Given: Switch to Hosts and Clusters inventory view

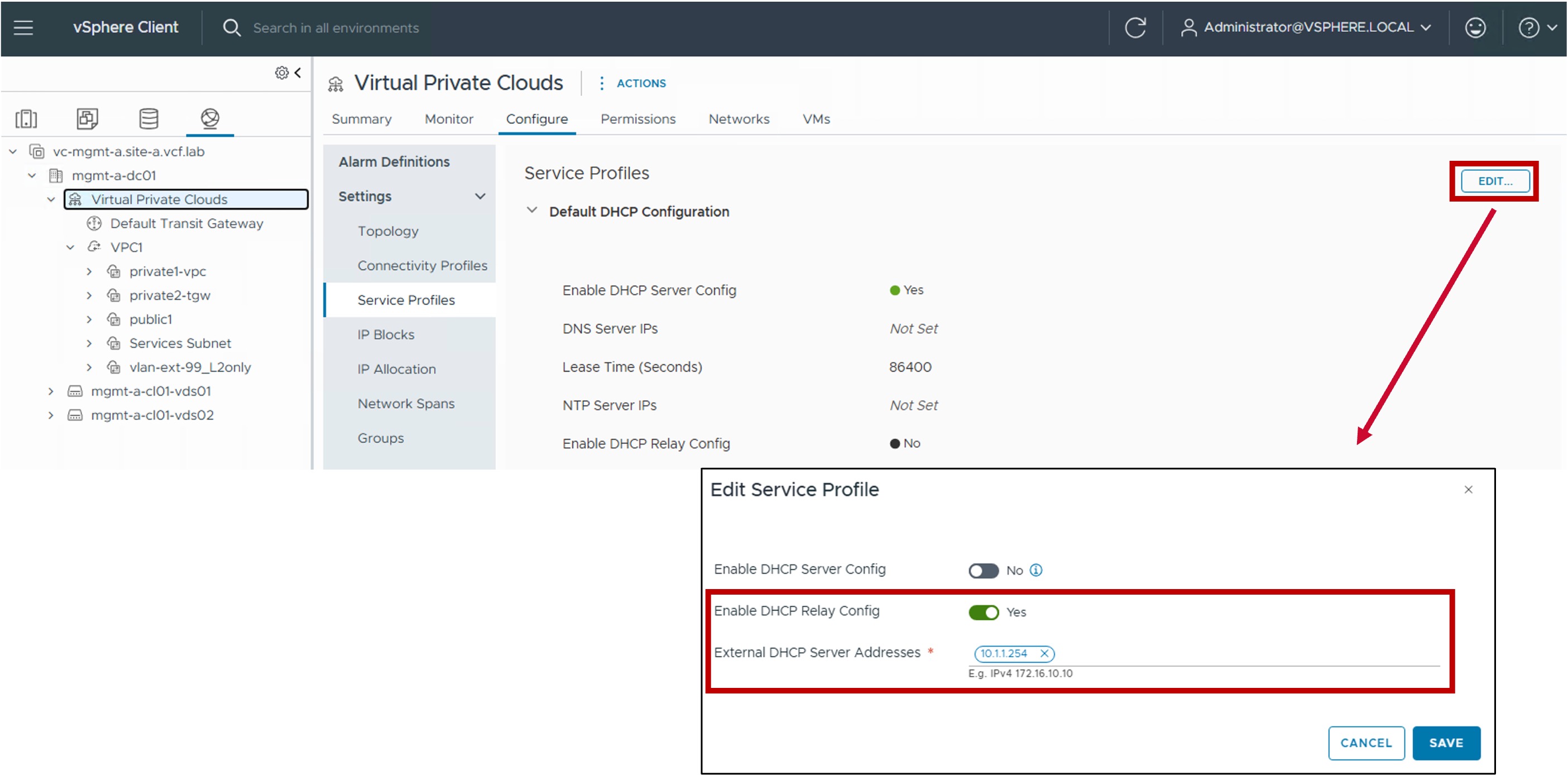Looking at the screenshot, I should [x=26, y=119].
